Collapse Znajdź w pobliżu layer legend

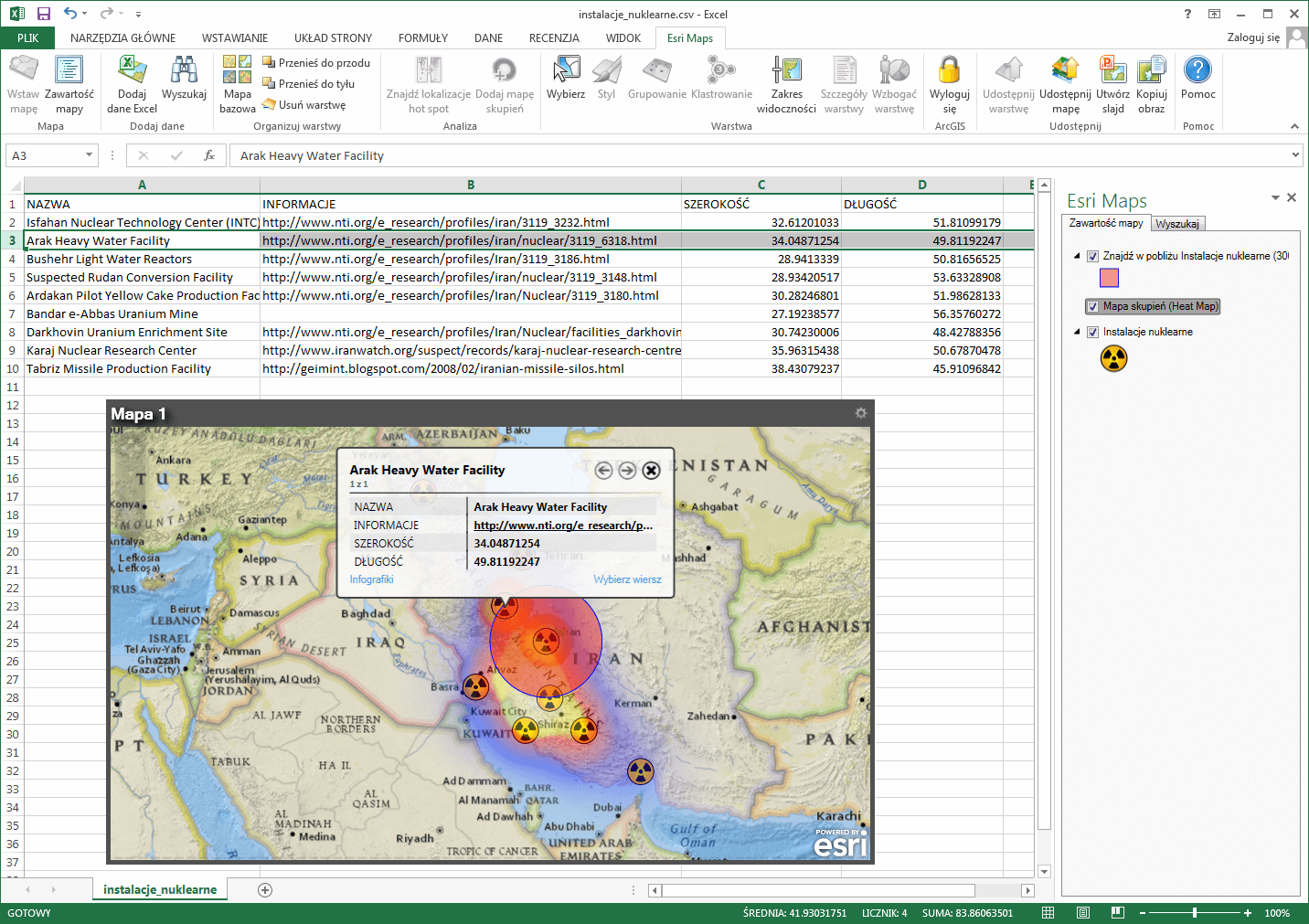[1077, 256]
